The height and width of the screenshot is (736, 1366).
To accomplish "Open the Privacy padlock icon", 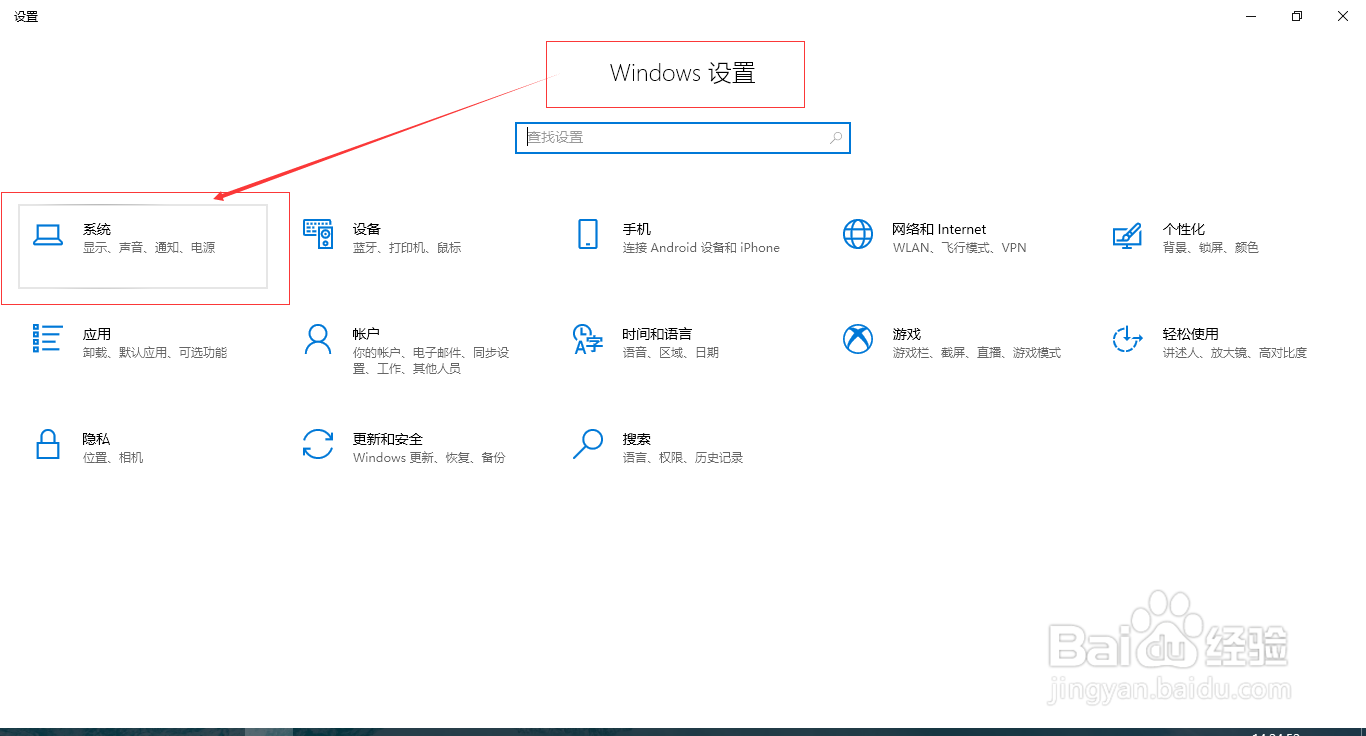I will pos(47,444).
